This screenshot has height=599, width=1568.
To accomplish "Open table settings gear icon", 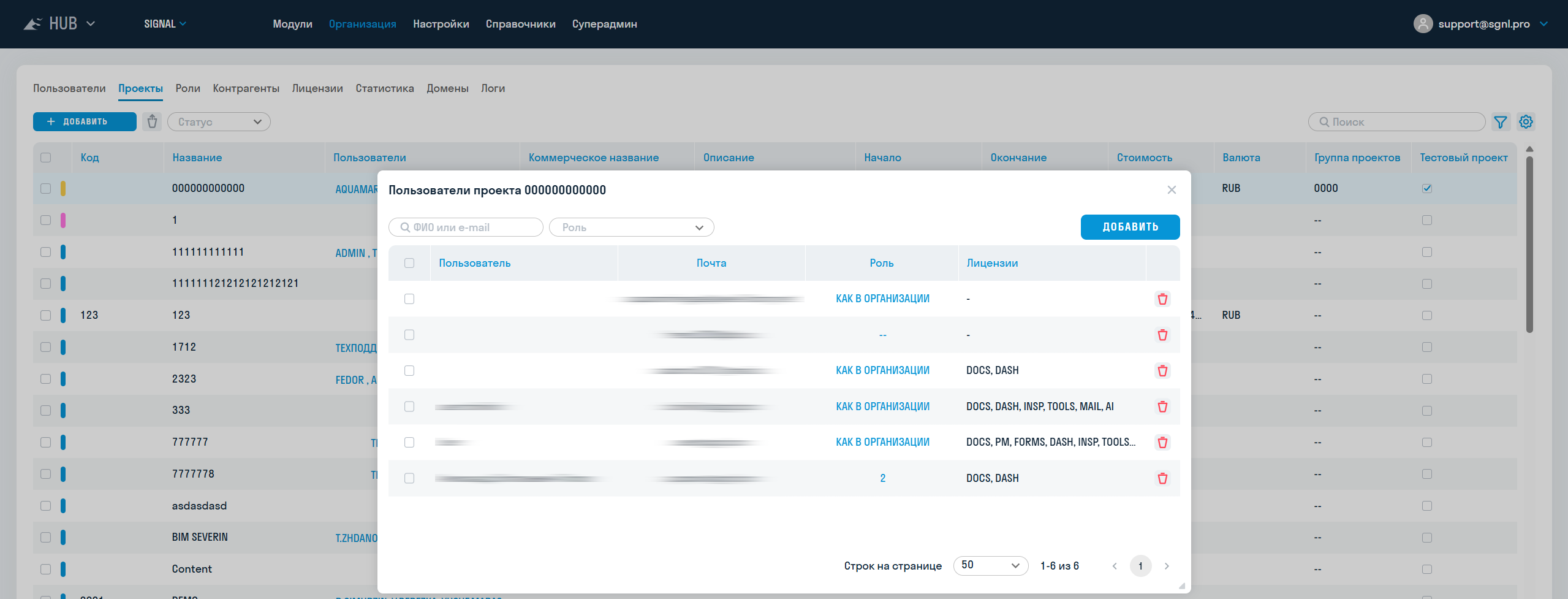I will coord(1526,121).
